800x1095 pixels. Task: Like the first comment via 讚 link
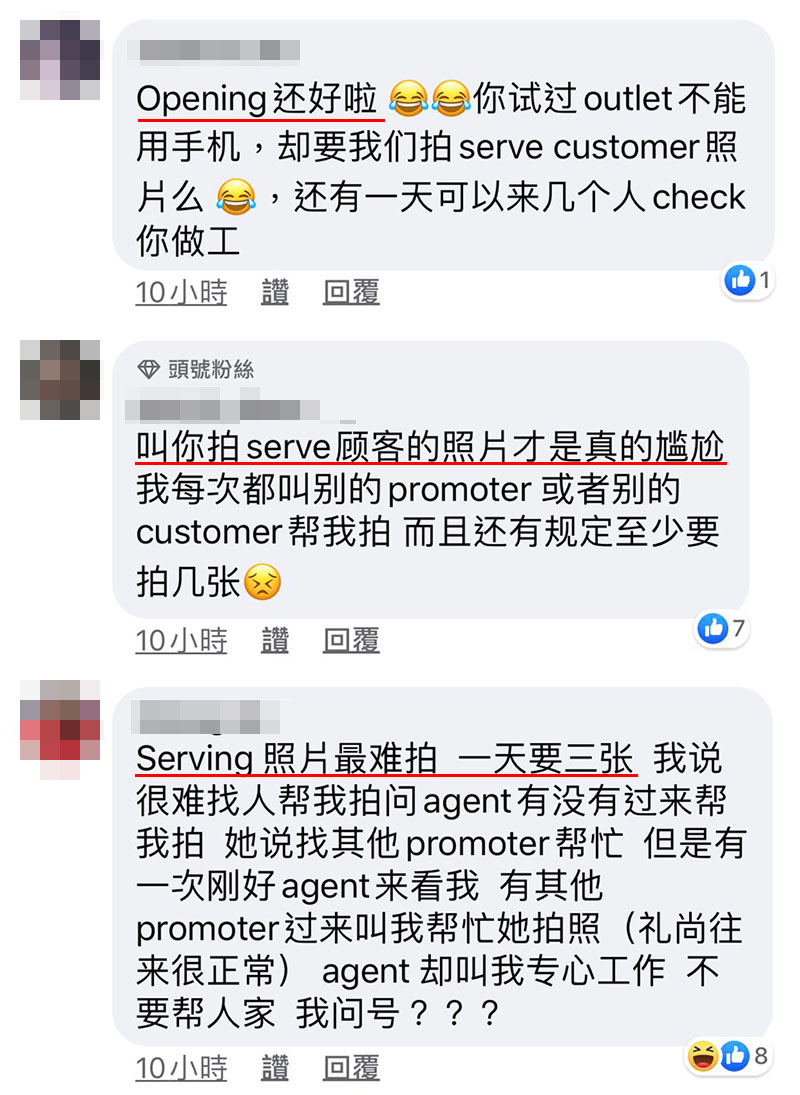[x=275, y=292]
